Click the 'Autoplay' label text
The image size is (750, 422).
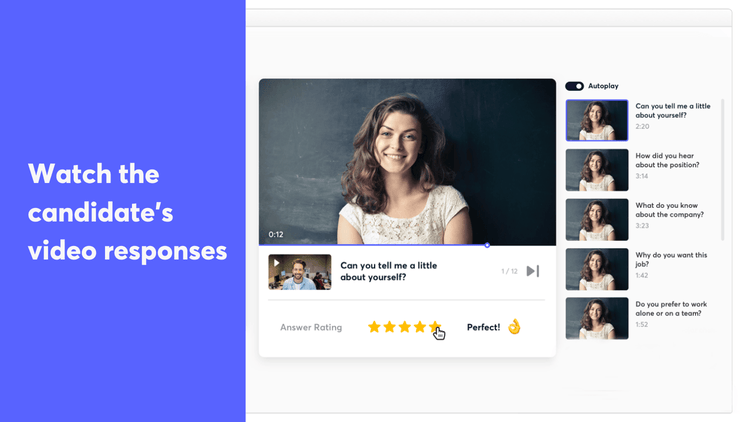[x=603, y=86]
